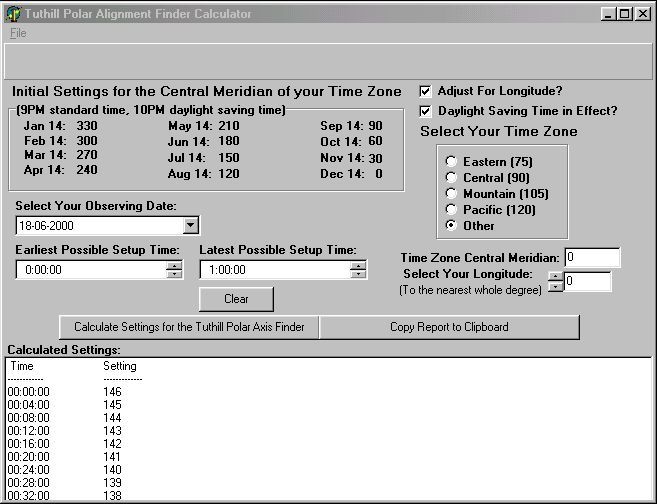Click the Tuthill app icon in title bar

tap(14, 14)
